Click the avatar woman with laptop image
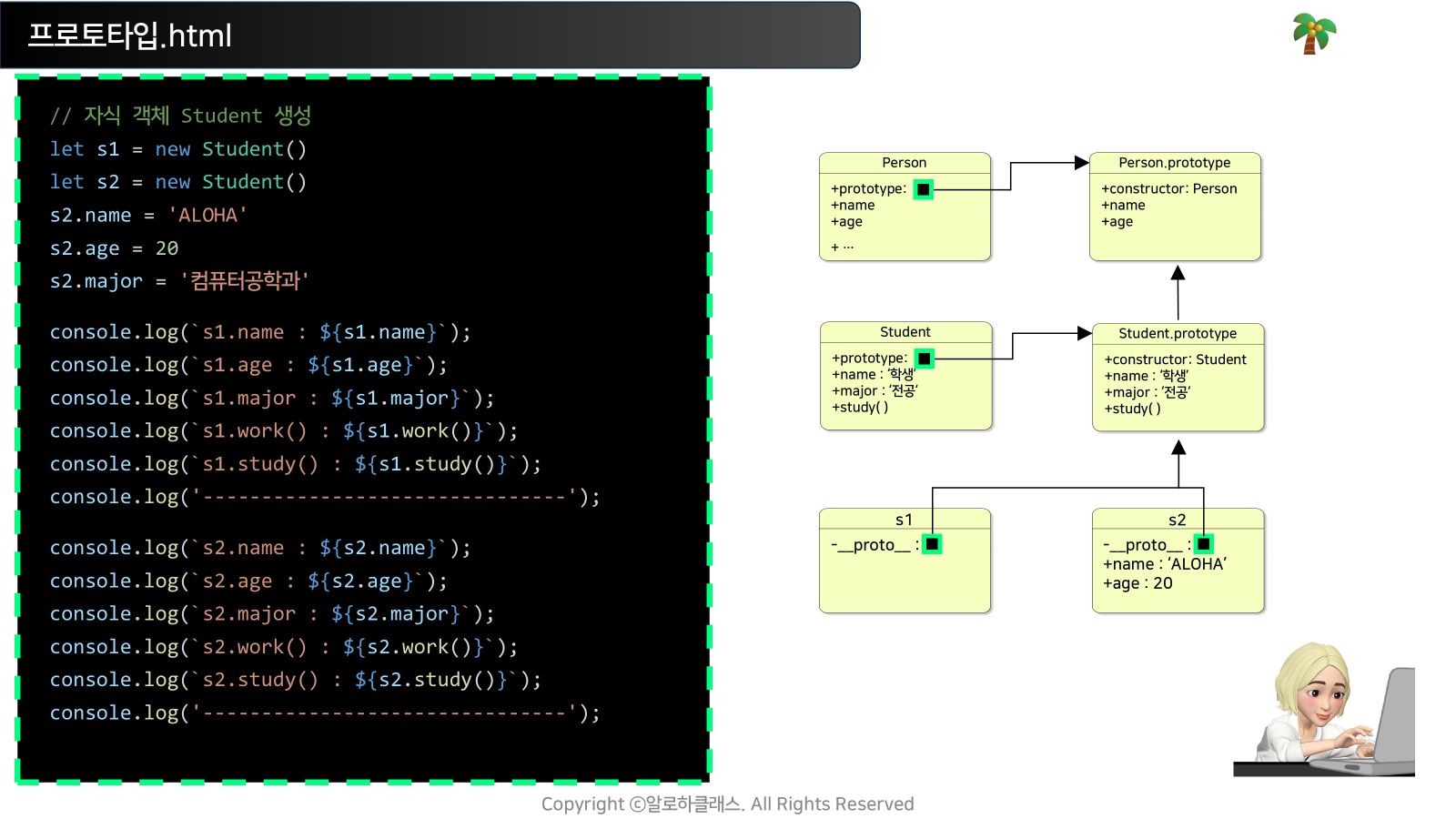This screenshot has height=819, width=1456. pos(1324,710)
